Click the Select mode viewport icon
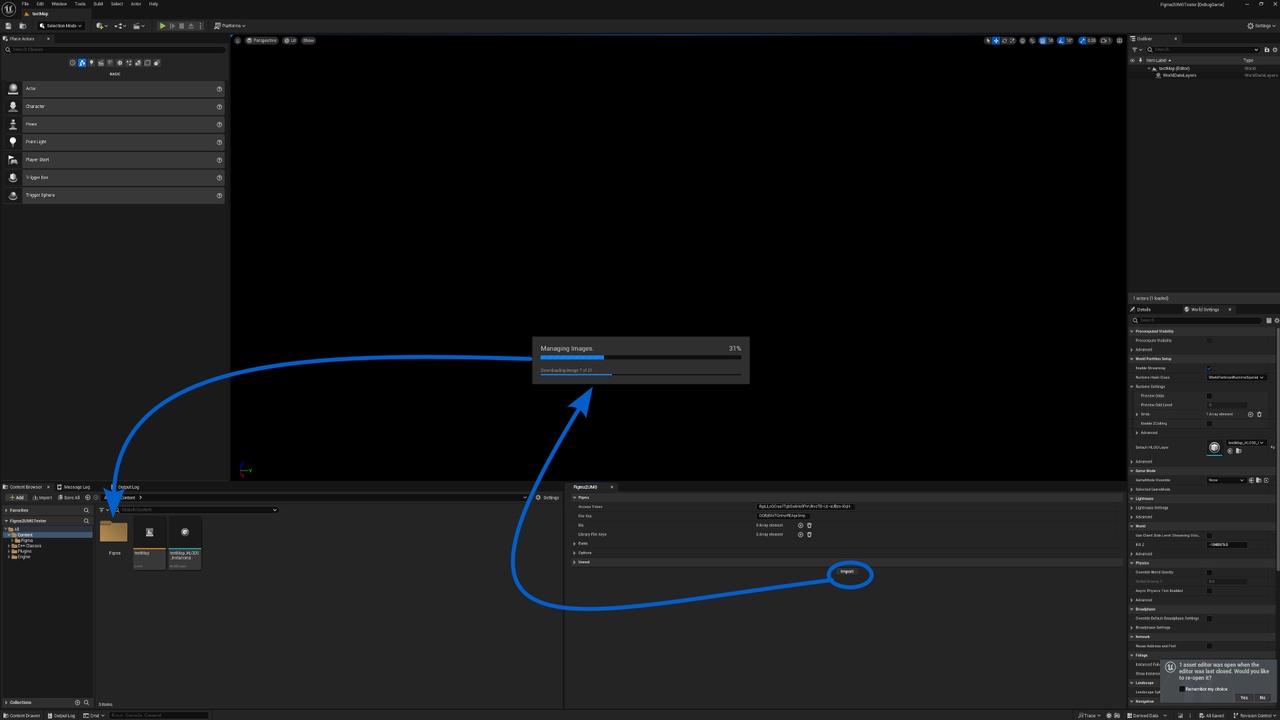This screenshot has width=1280, height=720. (988, 41)
